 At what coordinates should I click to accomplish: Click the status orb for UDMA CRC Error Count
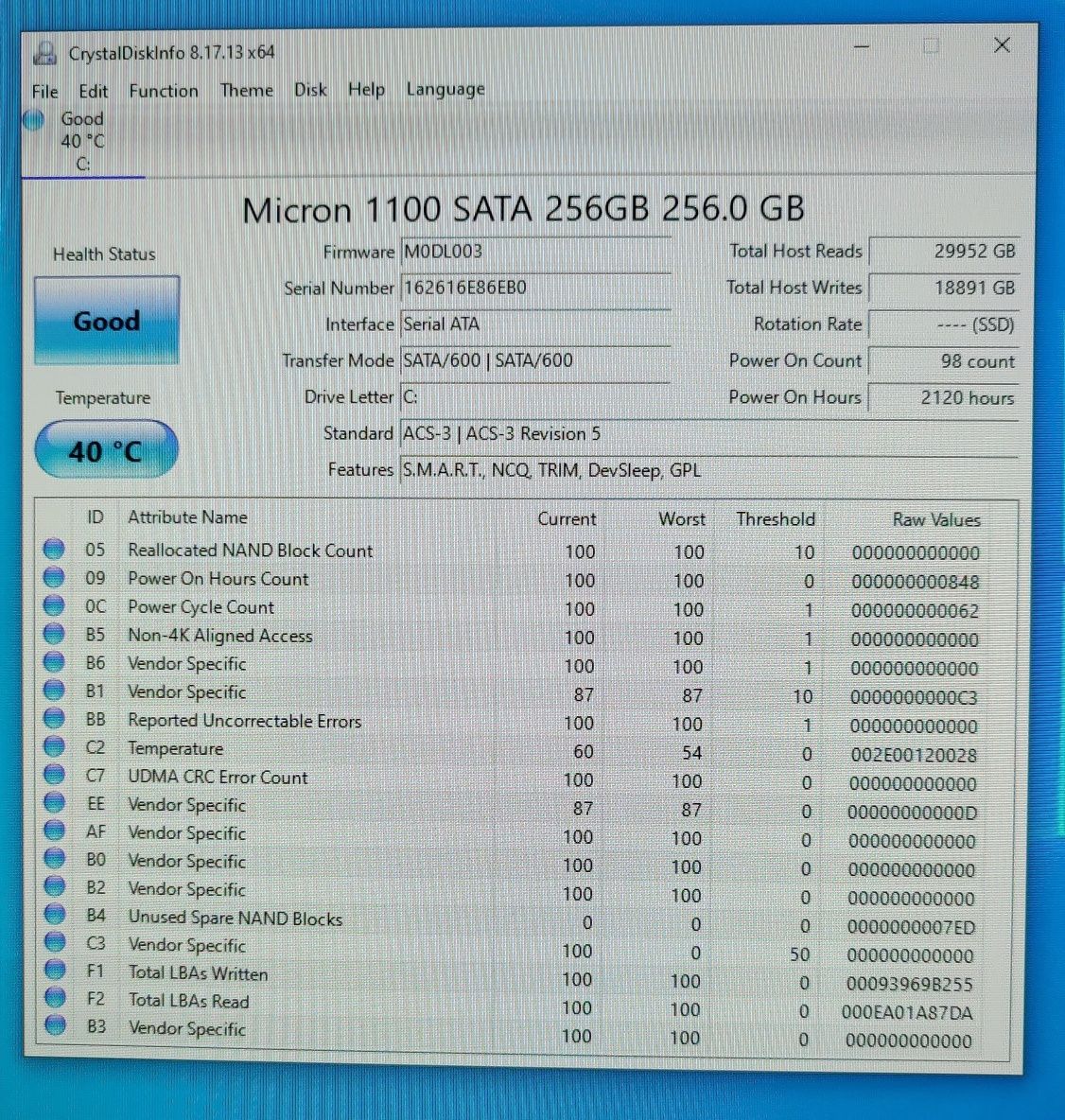click(54, 774)
